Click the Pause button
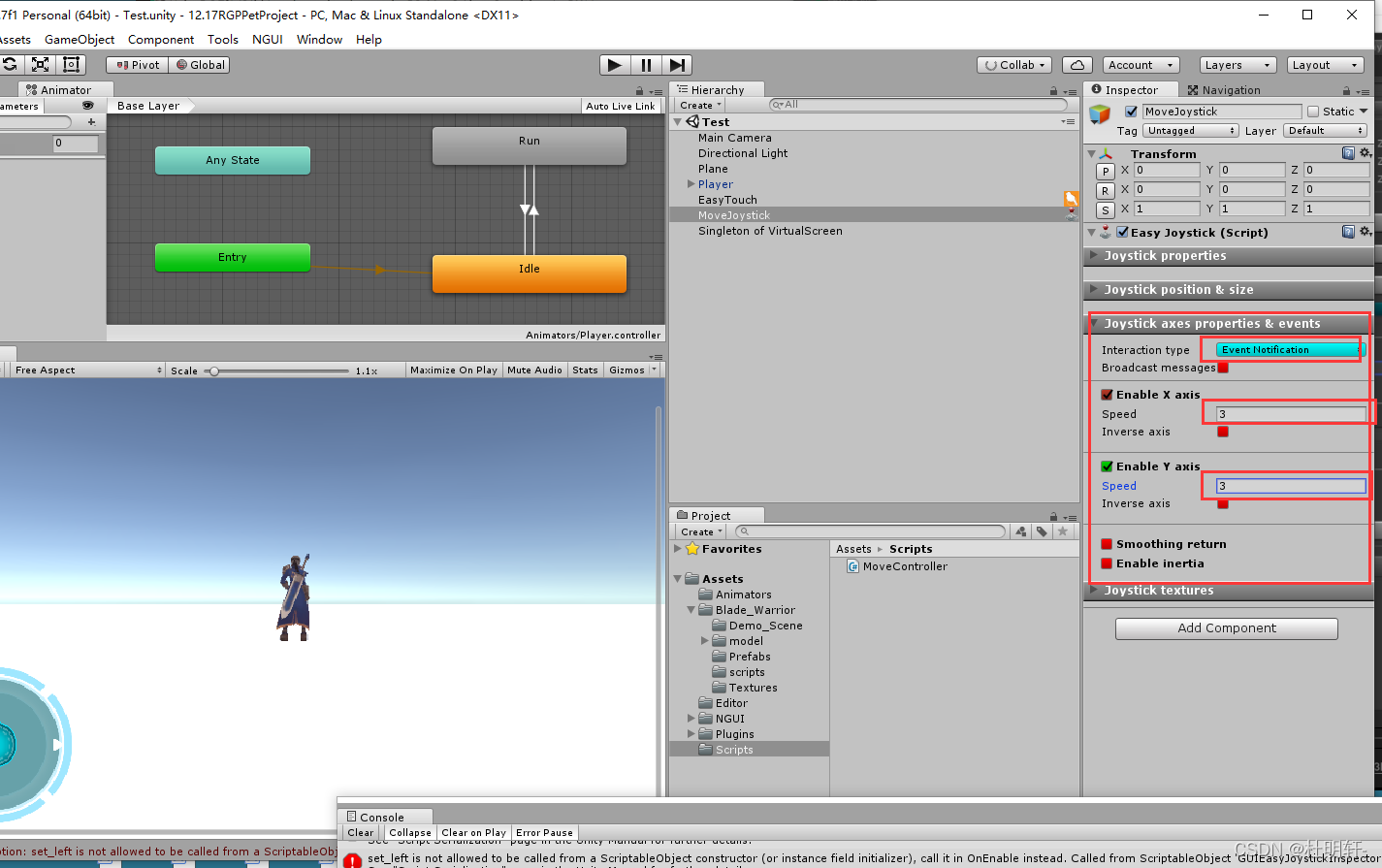This screenshot has width=1382, height=868. tap(645, 65)
